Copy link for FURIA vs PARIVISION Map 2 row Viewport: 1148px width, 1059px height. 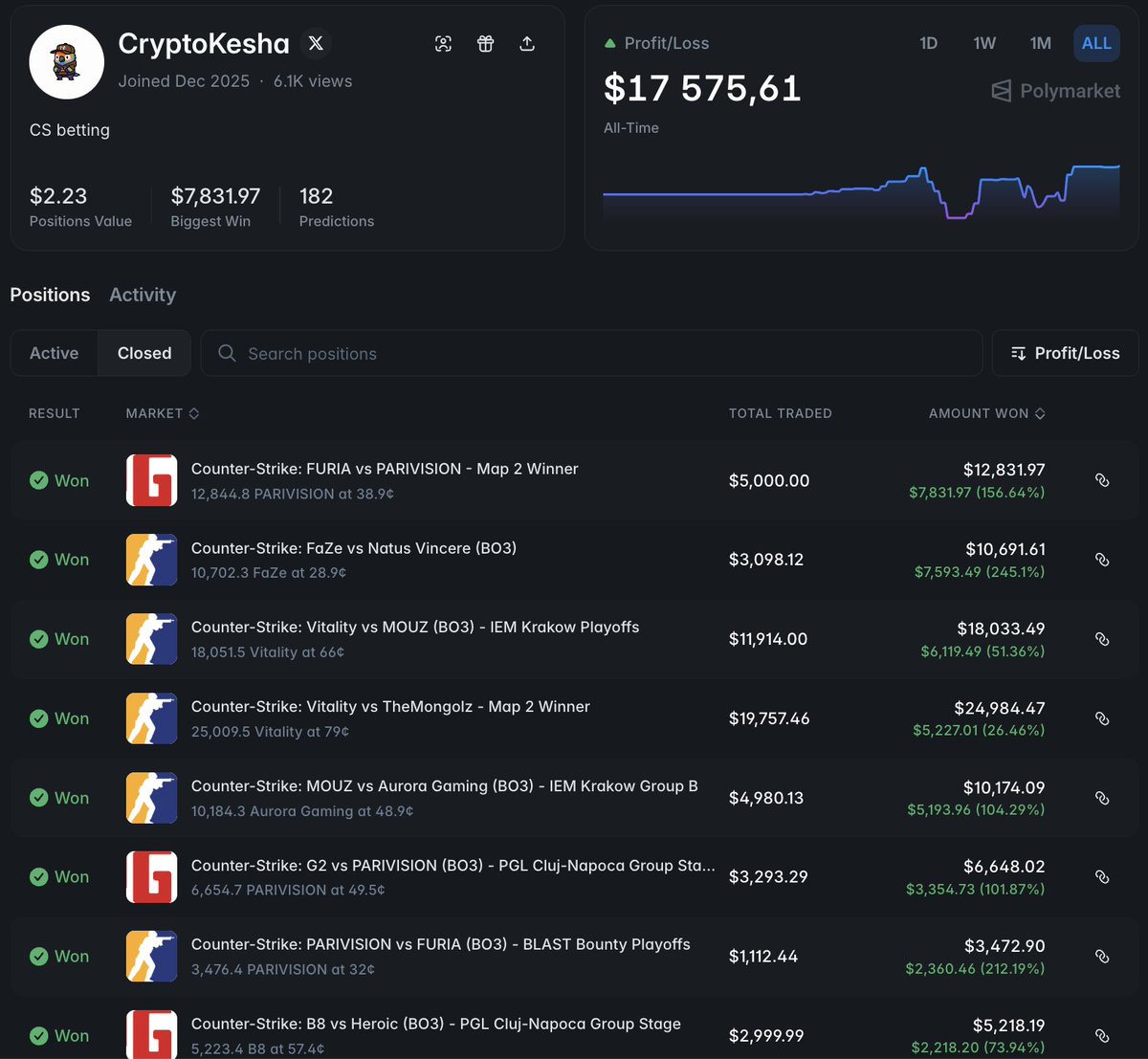tap(1102, 480)
